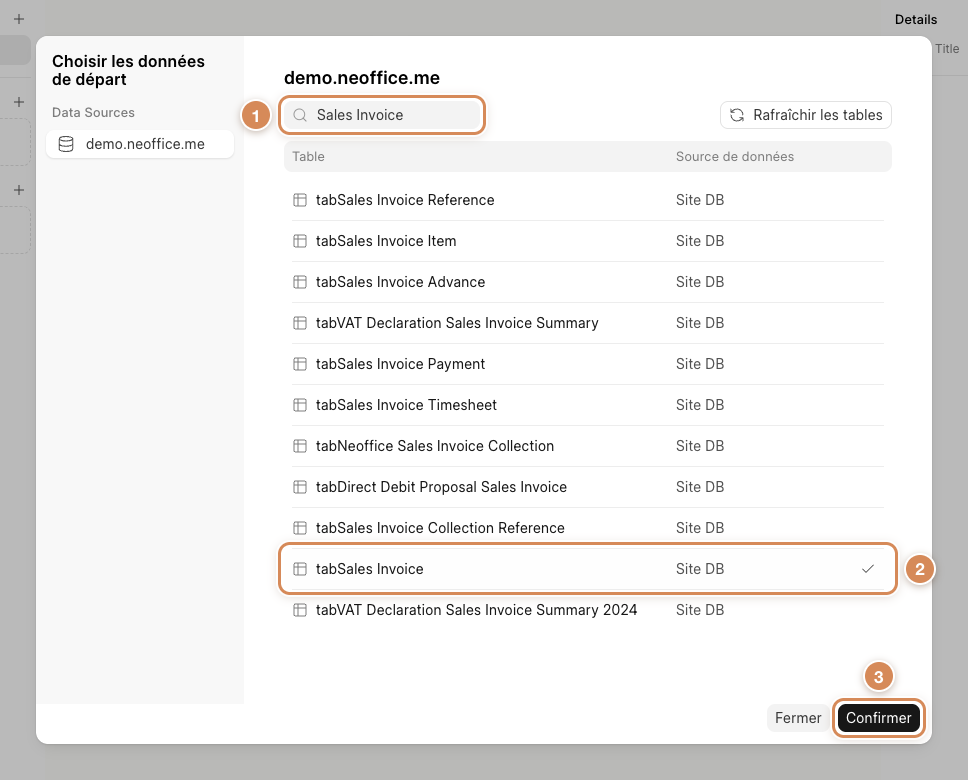
Task: Click the plus icon left of the Details header
Action: (x=19, y=19)
